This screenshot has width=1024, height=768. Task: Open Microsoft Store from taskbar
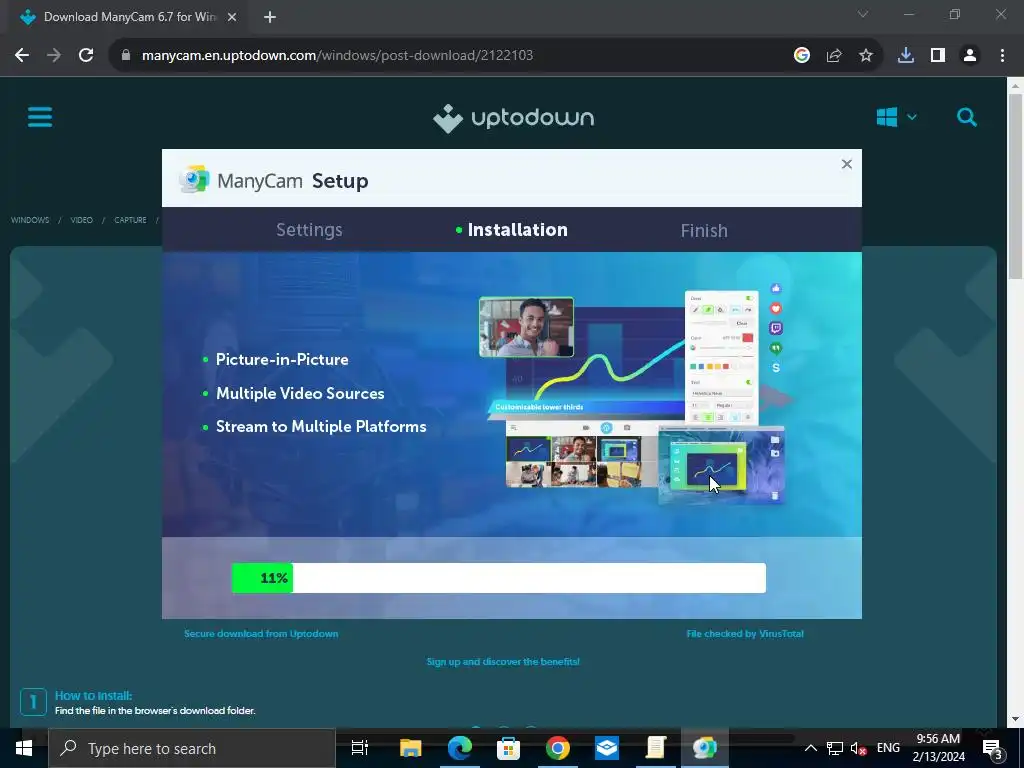[x=509, y=748]
